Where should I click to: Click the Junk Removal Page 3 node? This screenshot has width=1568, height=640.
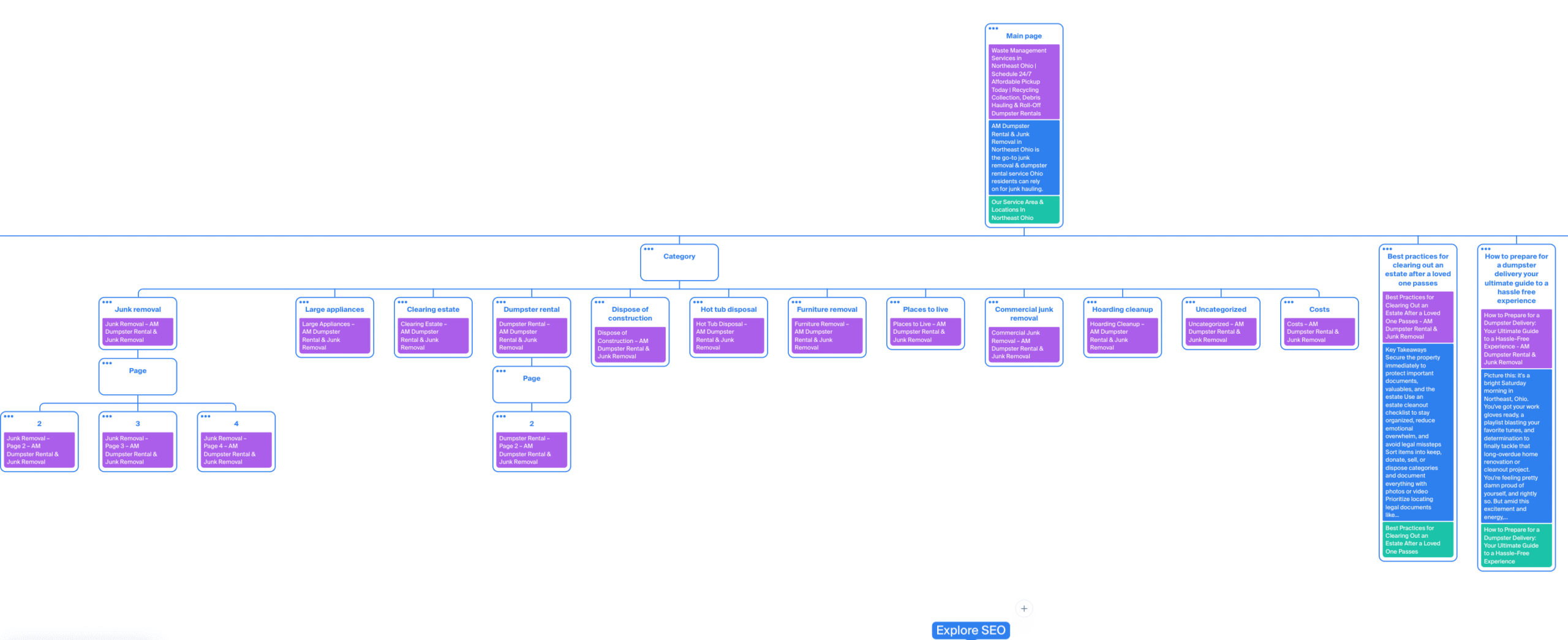[137, 441]
